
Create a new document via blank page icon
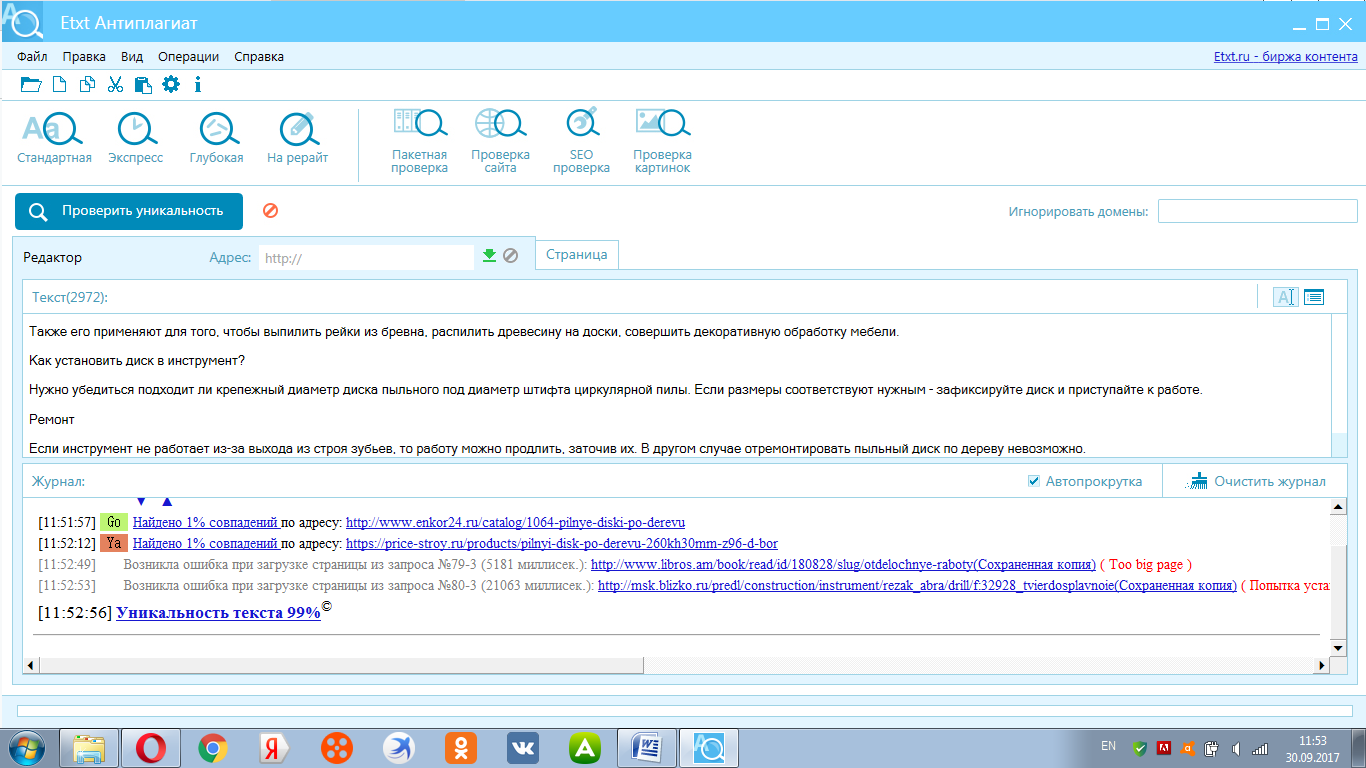point(60,85)
